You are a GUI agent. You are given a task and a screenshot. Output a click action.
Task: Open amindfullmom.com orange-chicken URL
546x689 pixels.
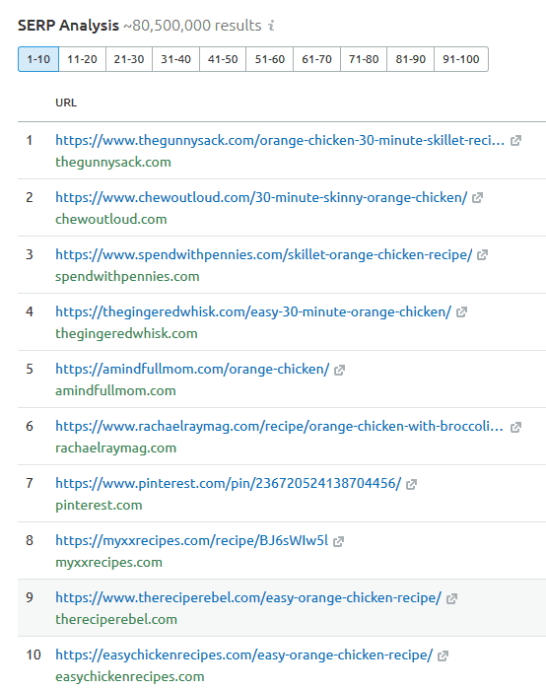point(192,369)
